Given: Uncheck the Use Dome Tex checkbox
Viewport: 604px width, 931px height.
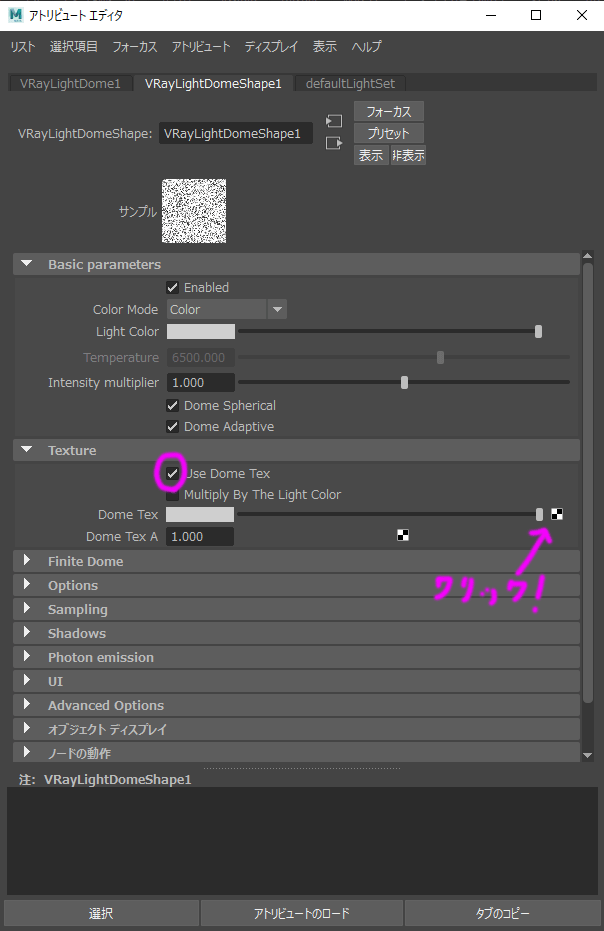Looking at the screenshot, I should [172, 473].
